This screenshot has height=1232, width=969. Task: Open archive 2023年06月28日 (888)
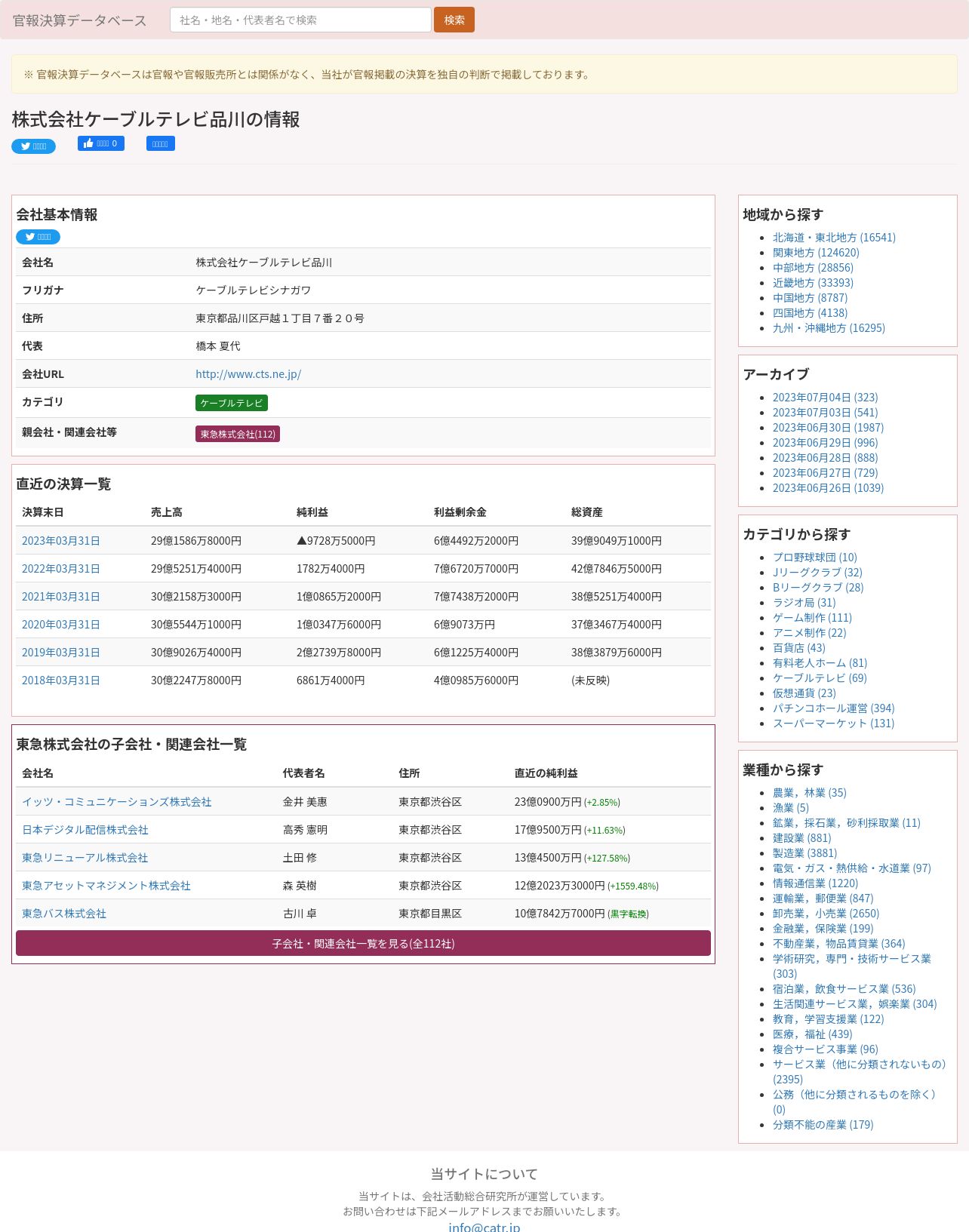click(x=825, y=458)
